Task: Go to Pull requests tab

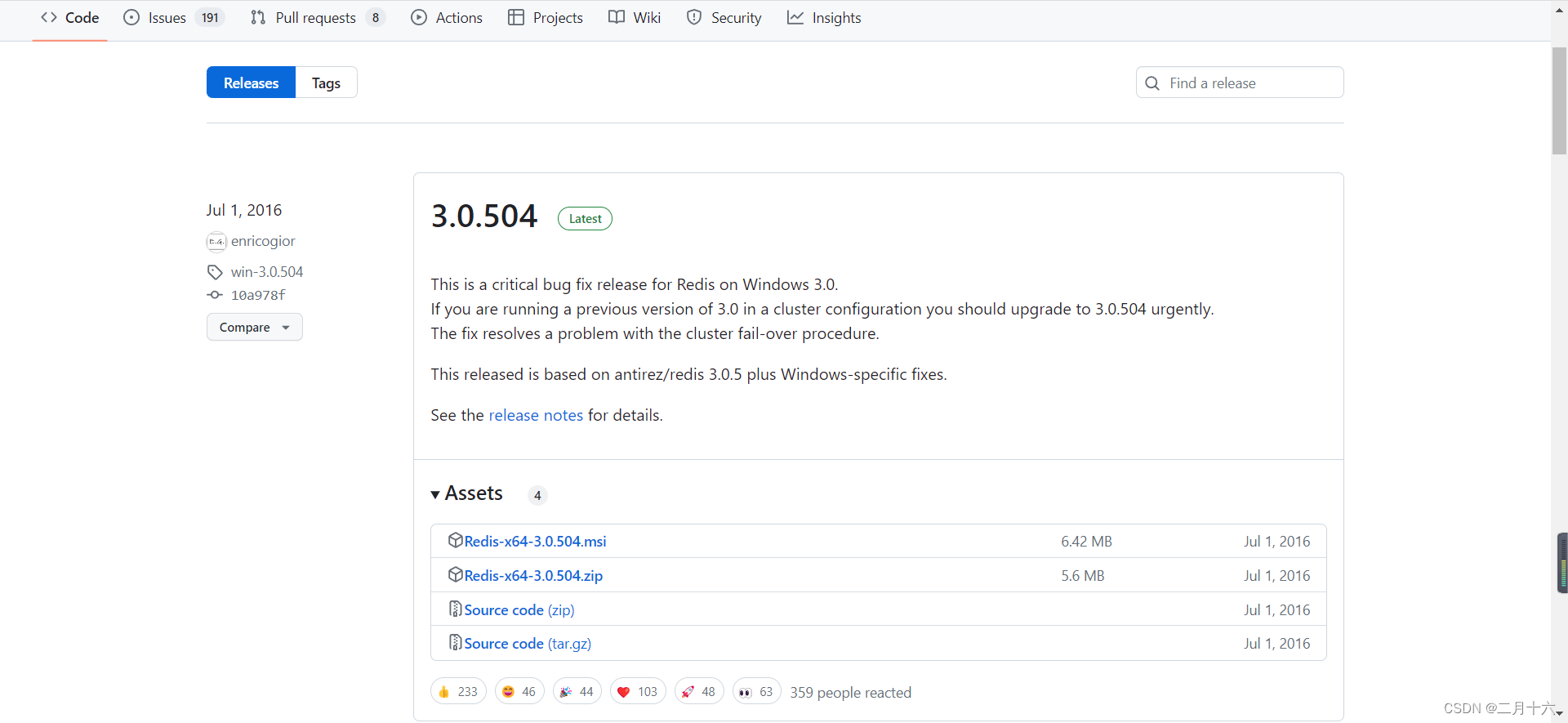Action: (317, 18)
